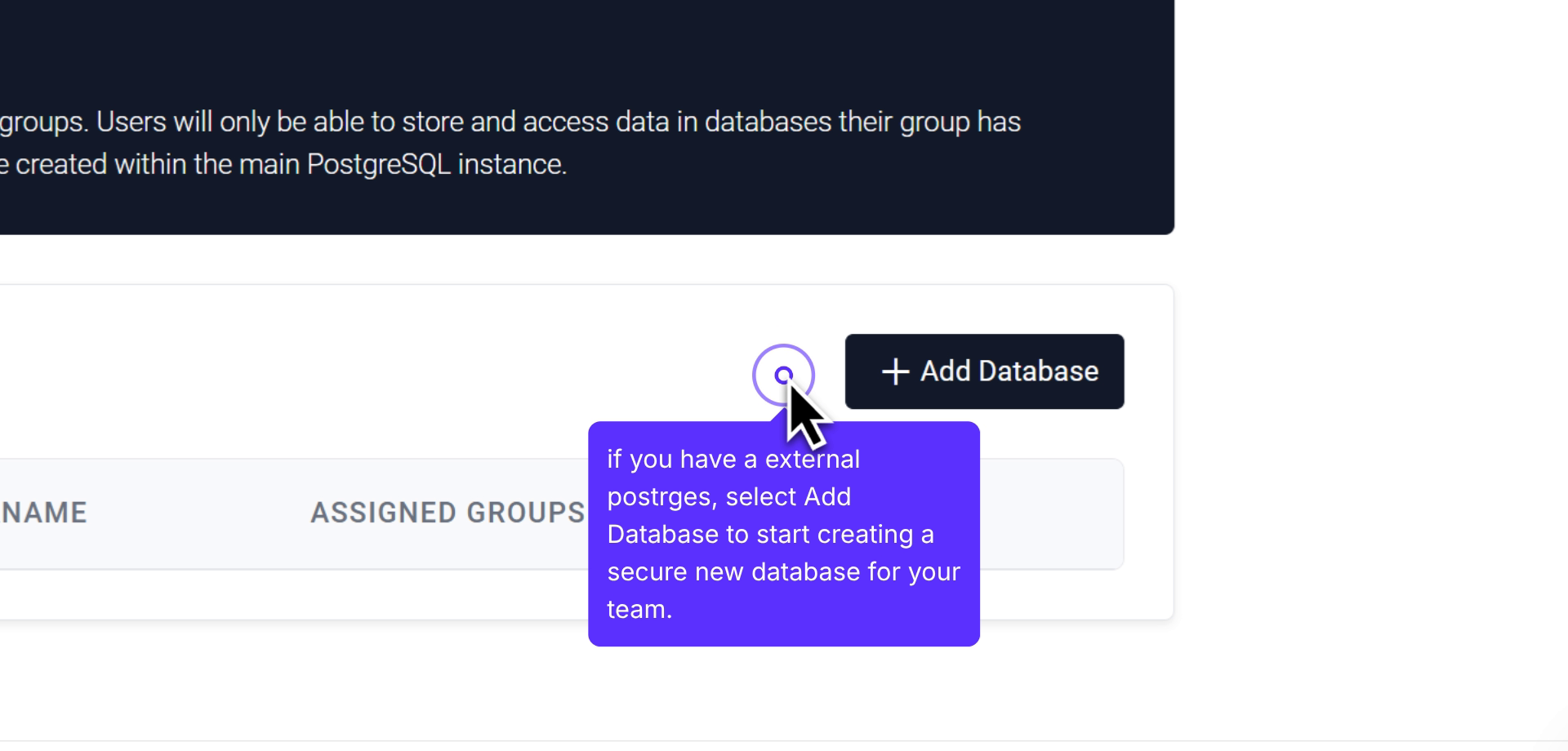Click the text 'created within the main PostgreSQL instance.'
The height and width of the screenshot is (751, 1568).
click(291, 165)
